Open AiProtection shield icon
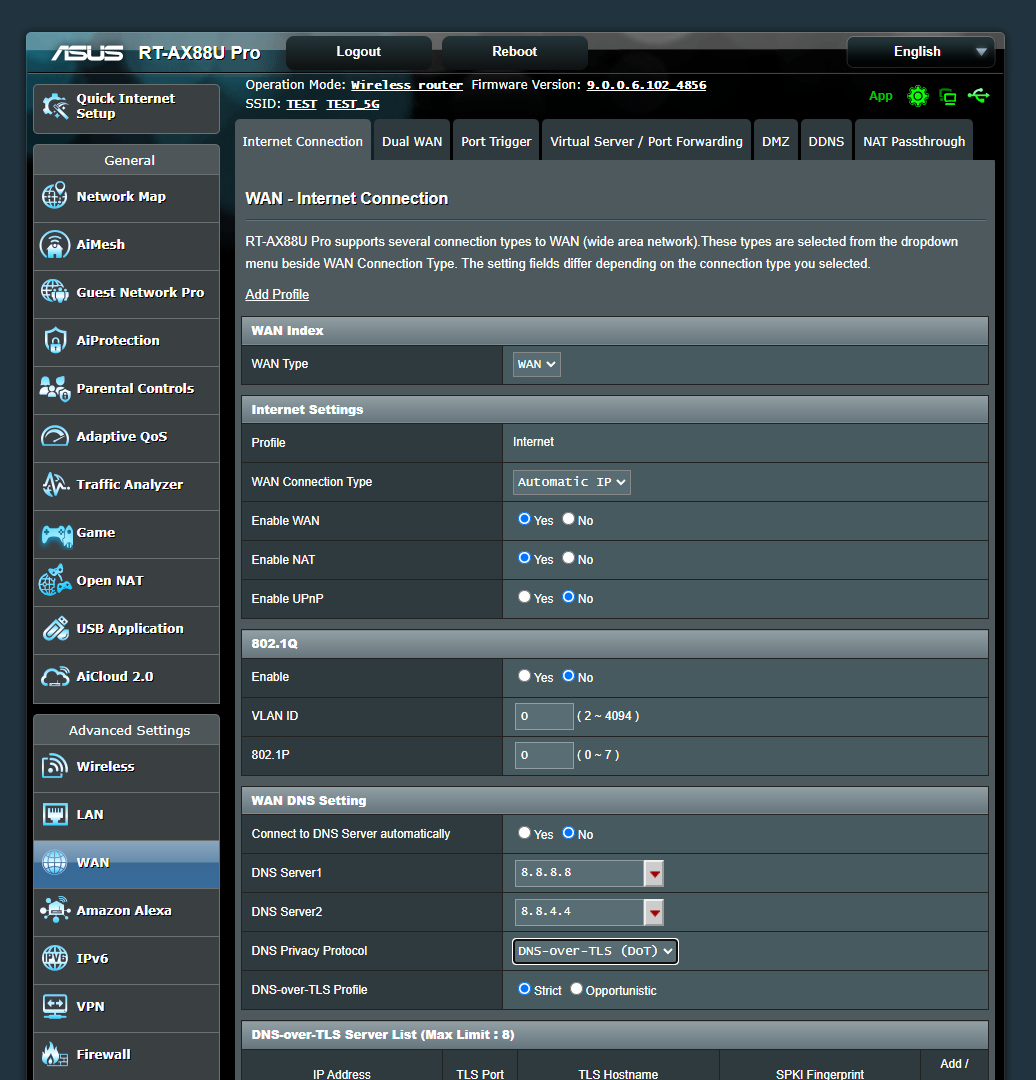The width and height of the screenshot is (1036, 1080). click(55, 340)
